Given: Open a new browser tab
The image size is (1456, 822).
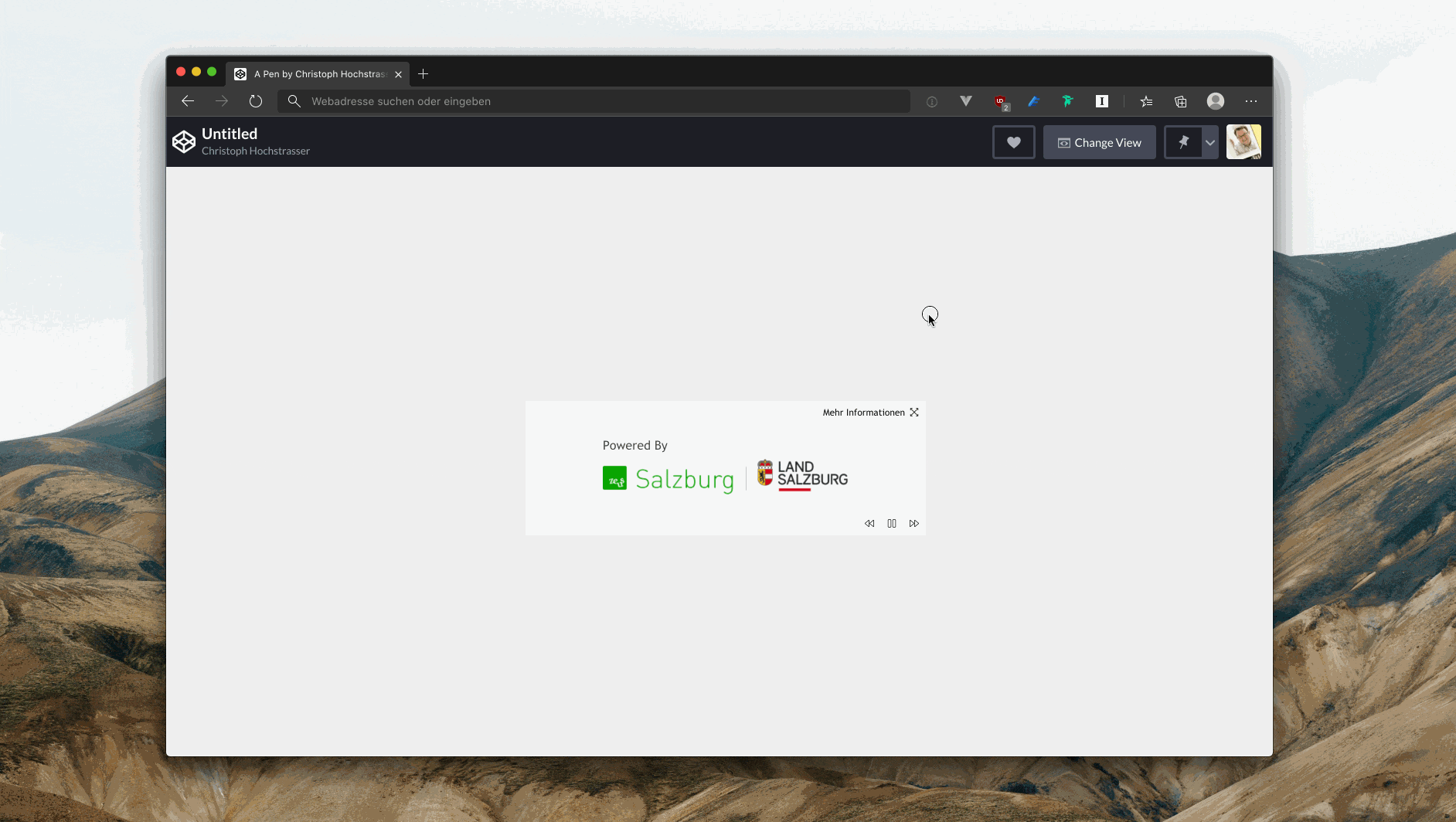Looking at the screenshot, I should (423, 74).
